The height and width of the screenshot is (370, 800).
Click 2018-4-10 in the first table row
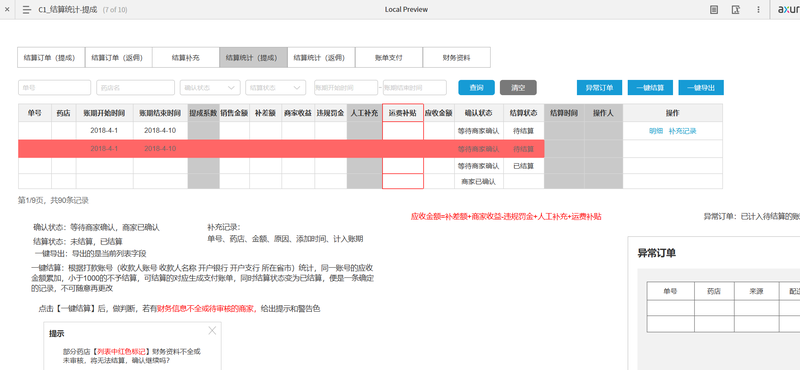[x=160, y=131]
